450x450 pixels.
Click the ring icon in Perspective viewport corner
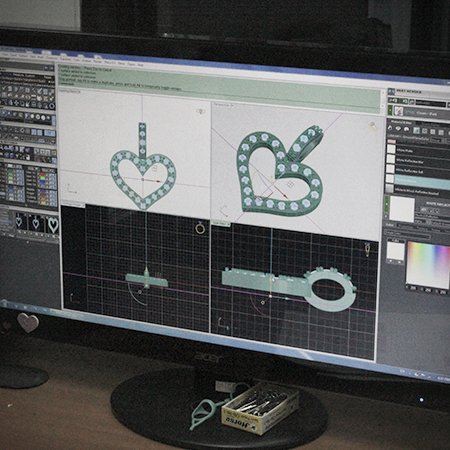pyautogui.click(x=373, y=126)
